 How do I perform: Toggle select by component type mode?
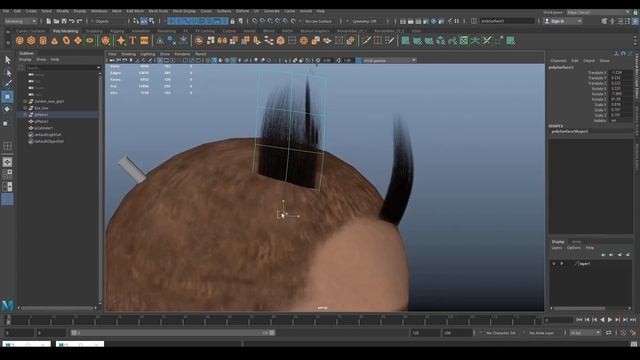tap(152, 21)
